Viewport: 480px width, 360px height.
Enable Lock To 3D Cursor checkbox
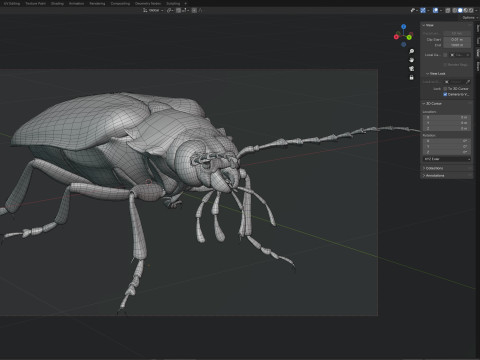(445, 89)
